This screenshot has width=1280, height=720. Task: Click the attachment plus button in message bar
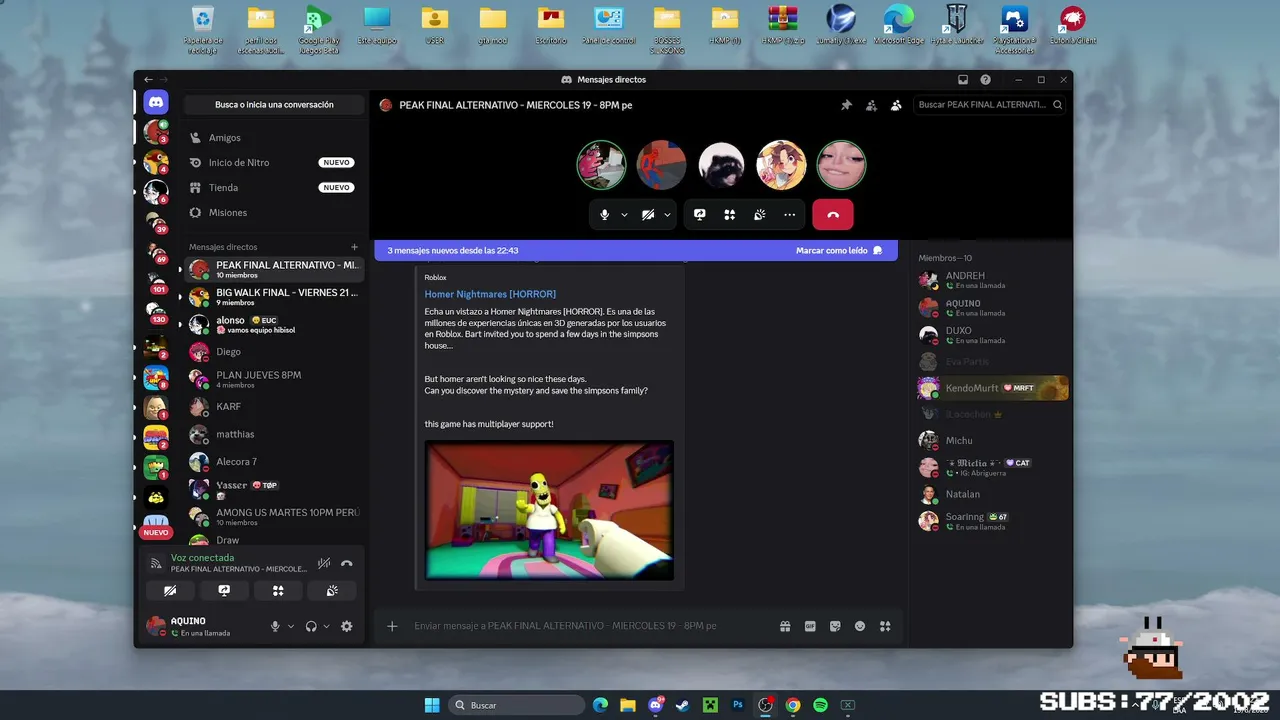click(x=392, y=626)
